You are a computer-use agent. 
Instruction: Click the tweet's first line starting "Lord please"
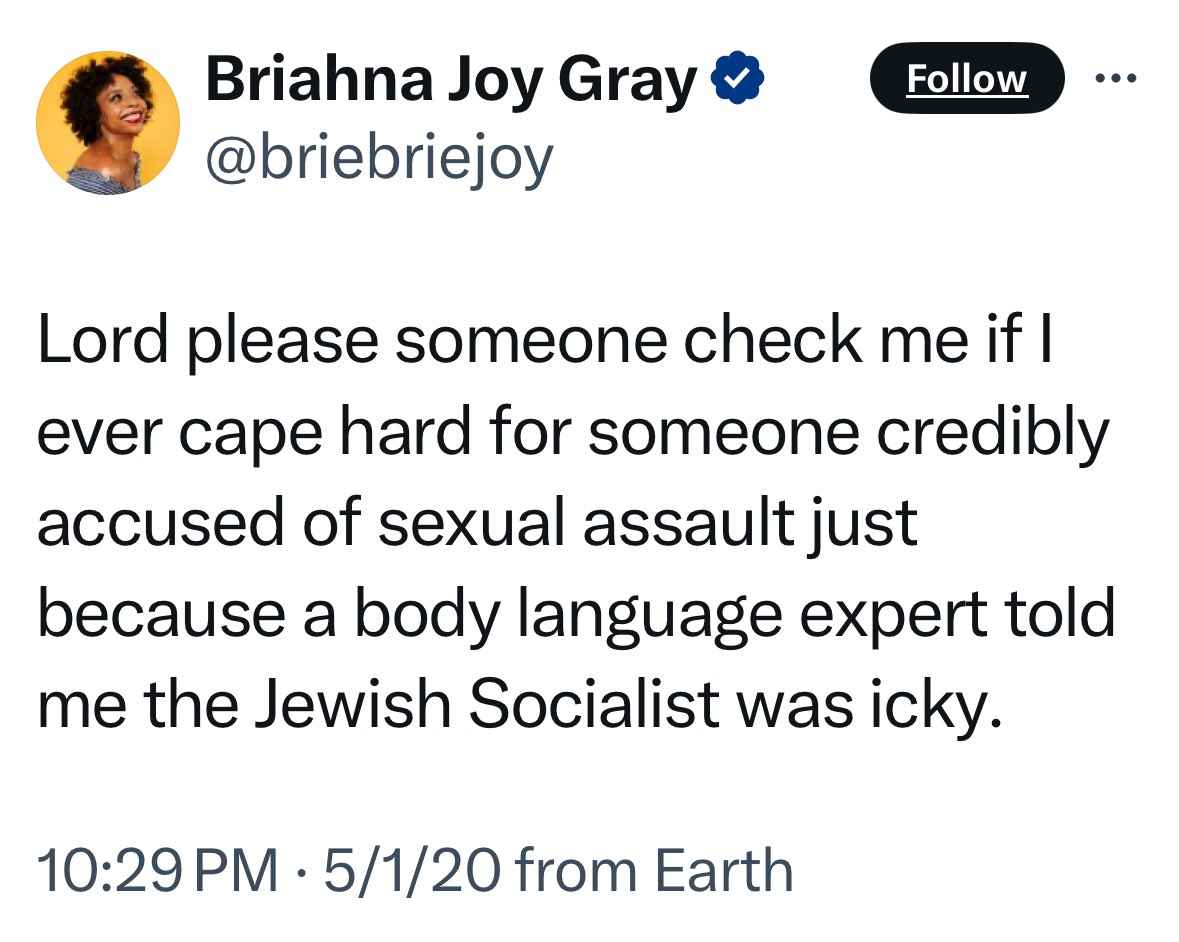tap(540, 341)
